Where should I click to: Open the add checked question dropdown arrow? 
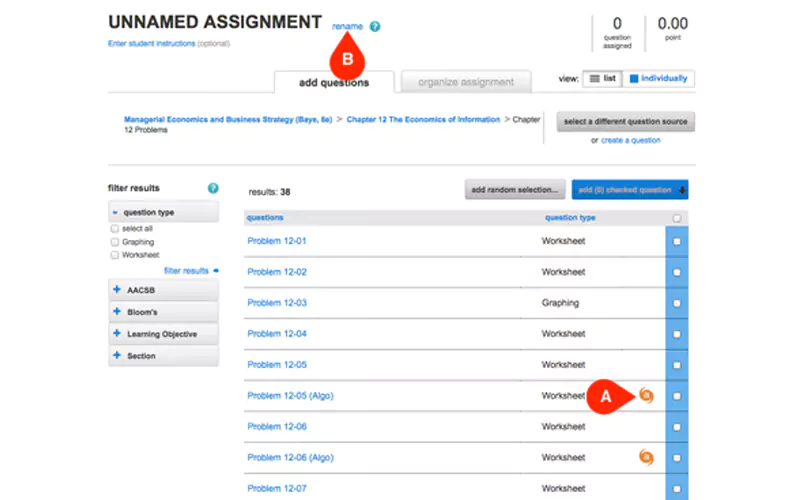pyautogui.click(x=682, y=190)
